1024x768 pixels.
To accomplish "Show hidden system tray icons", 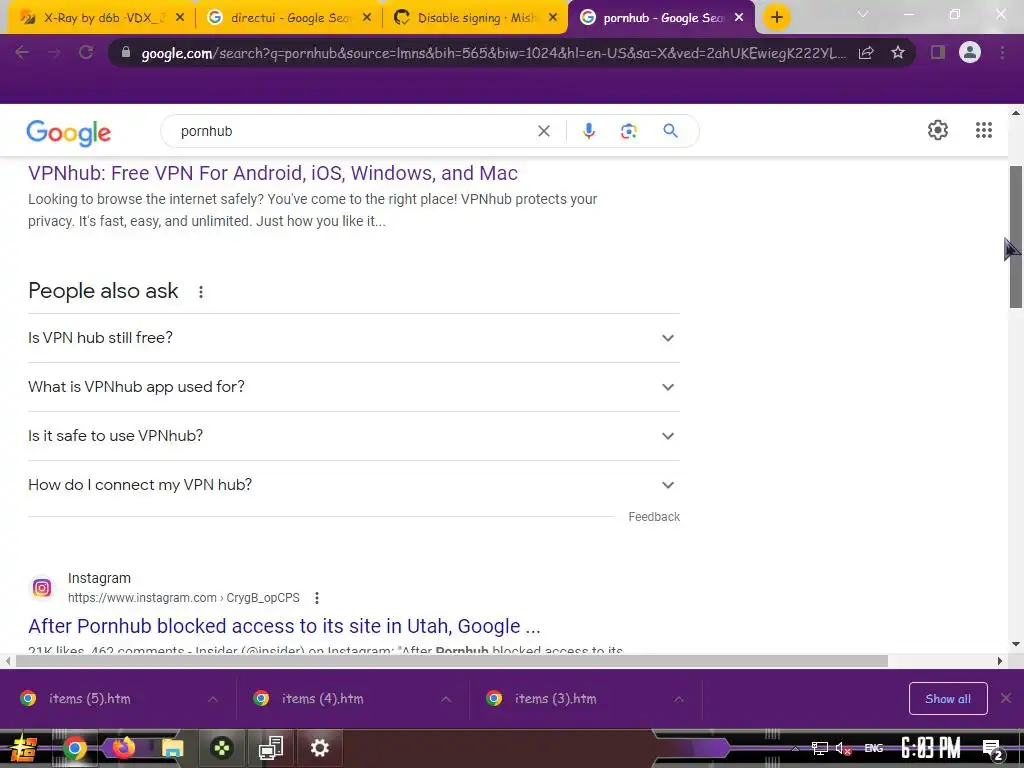I will [794, 748].
